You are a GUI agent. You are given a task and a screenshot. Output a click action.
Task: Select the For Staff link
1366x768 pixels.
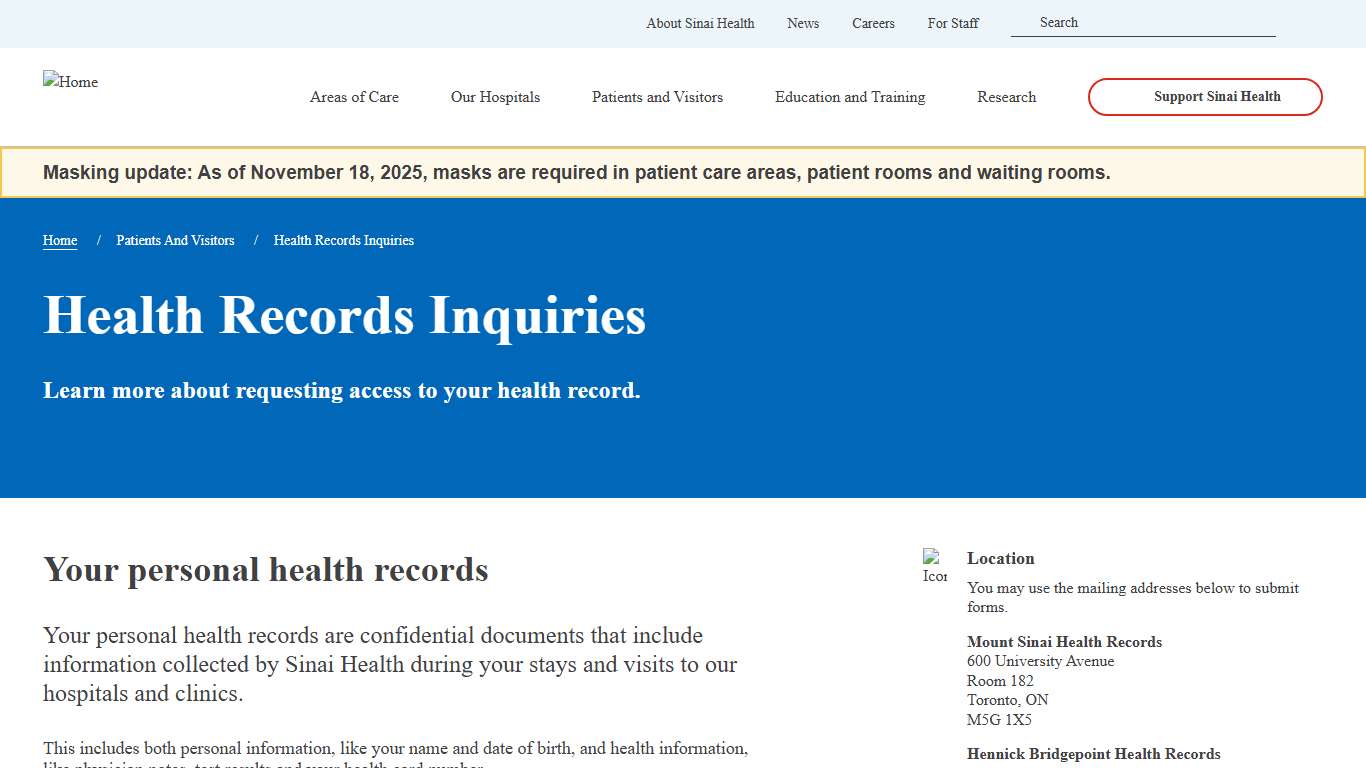[x=953, y=23]
